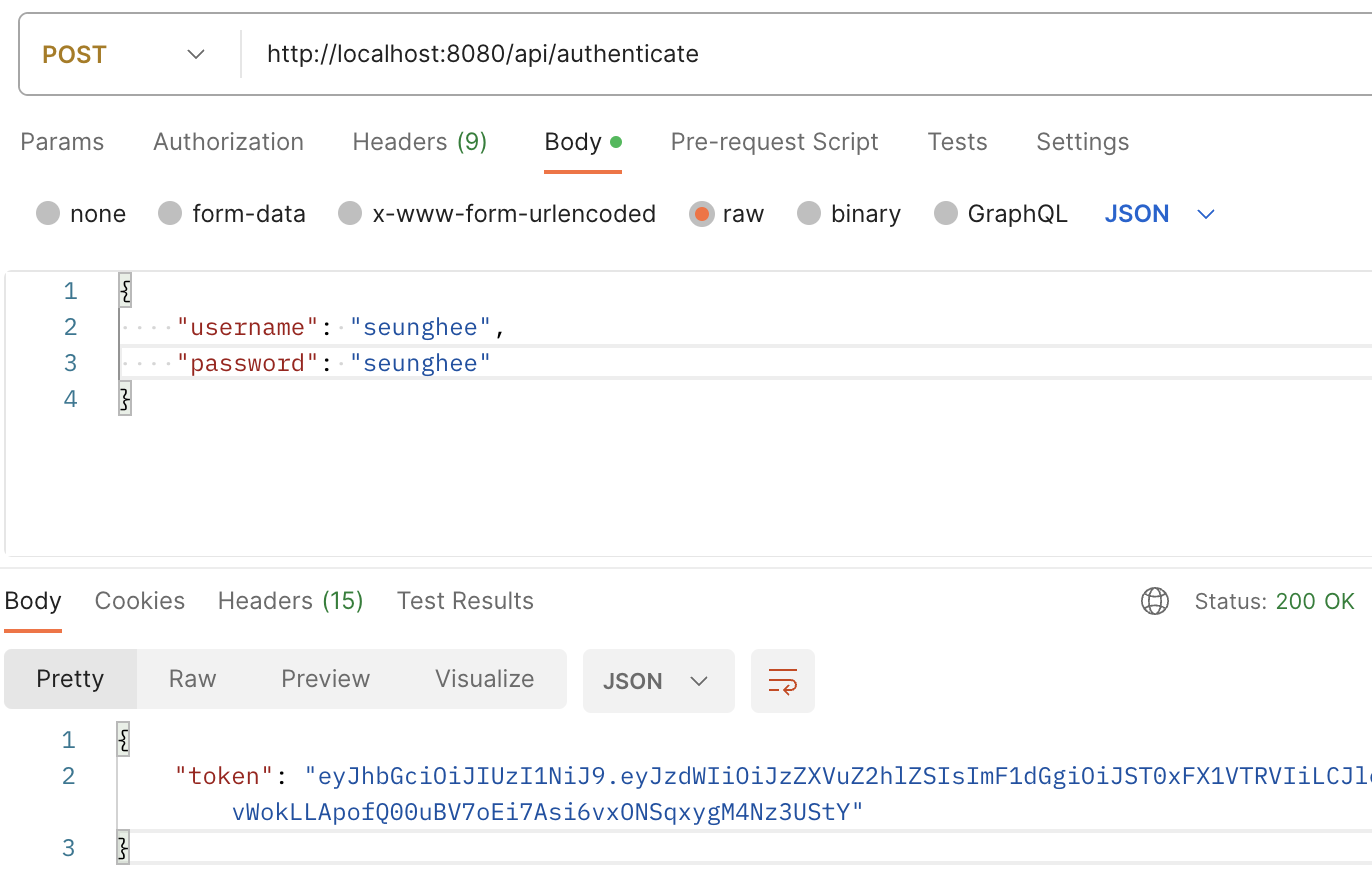This screenshot has height=878, width=1372.
Task: Choose the form-data radio option
Action: tap(170, 214)
